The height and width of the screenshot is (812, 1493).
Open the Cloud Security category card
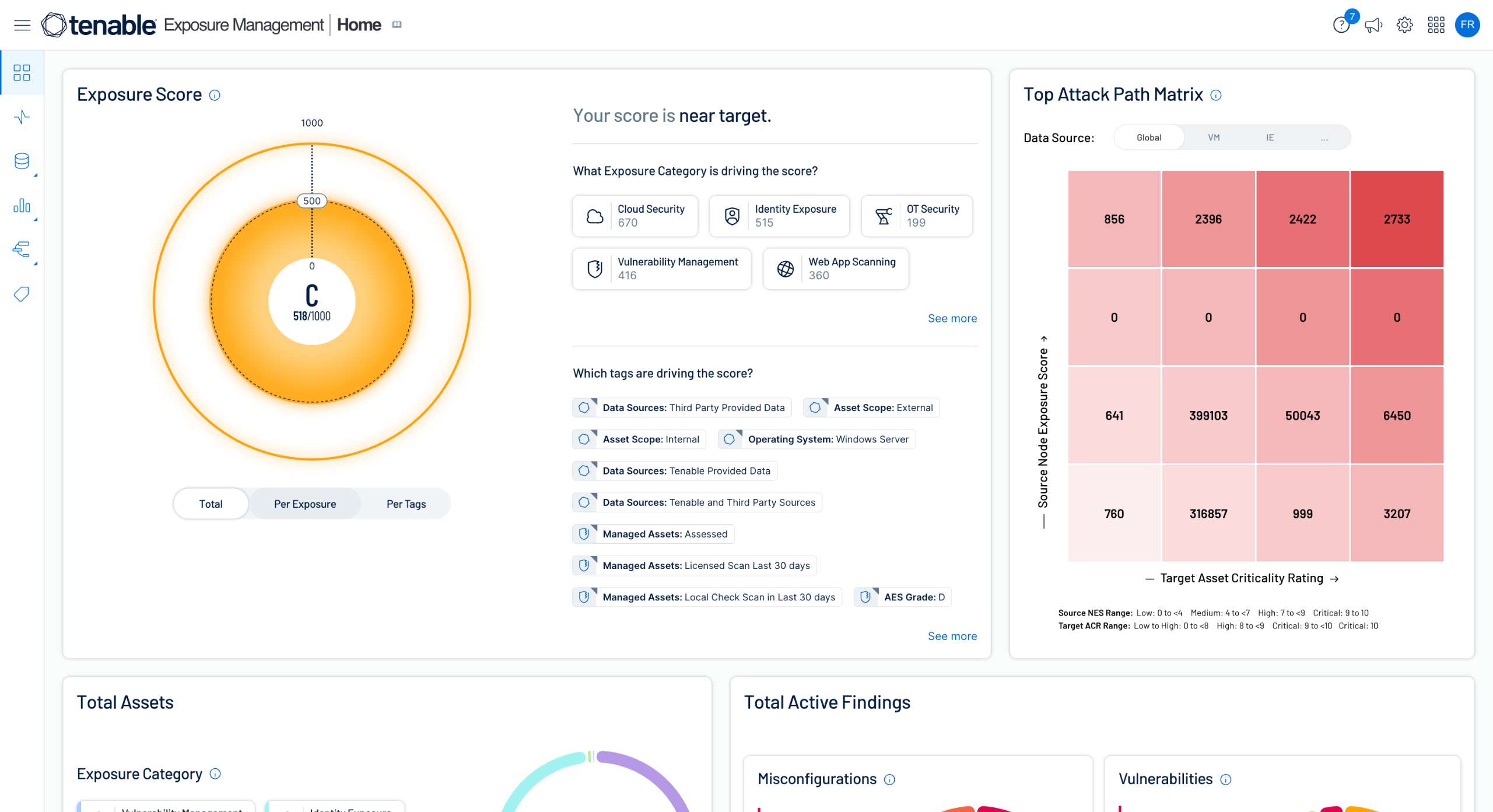point(635,216)
